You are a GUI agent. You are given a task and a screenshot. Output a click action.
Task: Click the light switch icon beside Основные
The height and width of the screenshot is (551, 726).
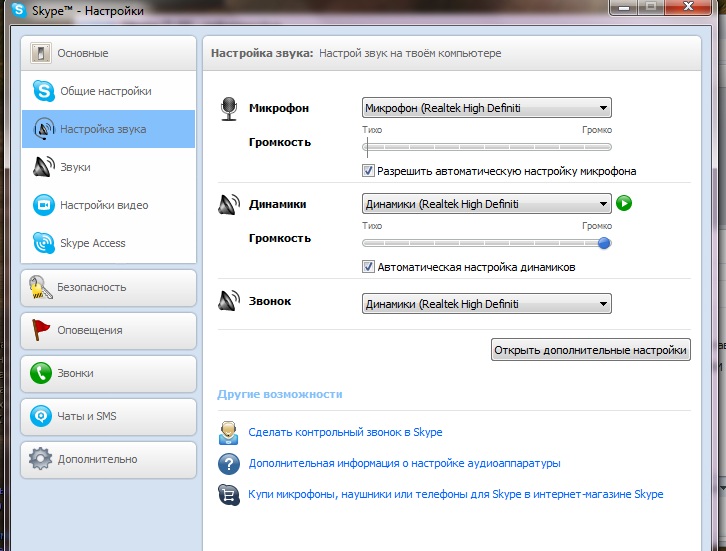[41, 53]
